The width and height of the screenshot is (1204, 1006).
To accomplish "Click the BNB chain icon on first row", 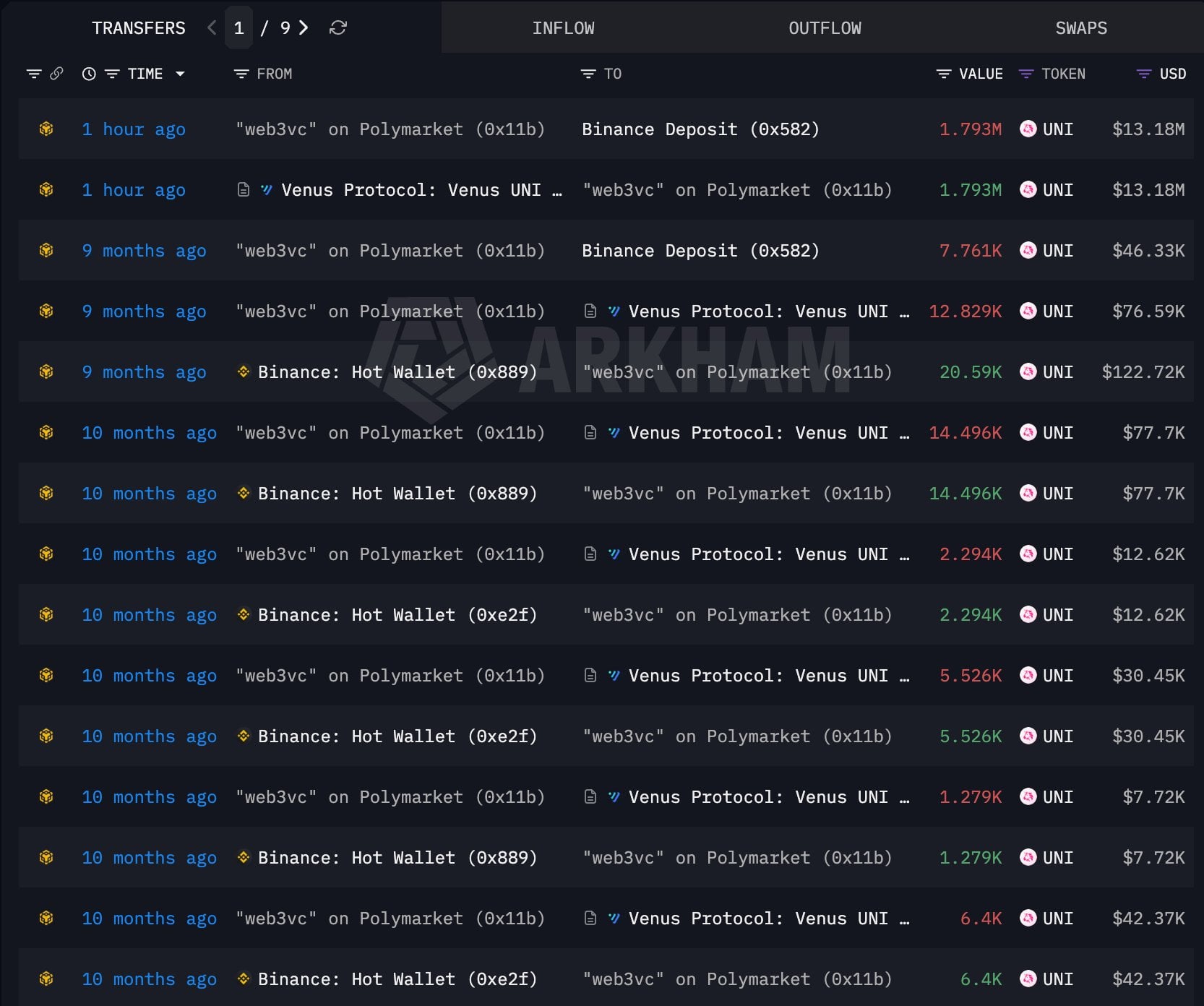I will pos(46,129).
